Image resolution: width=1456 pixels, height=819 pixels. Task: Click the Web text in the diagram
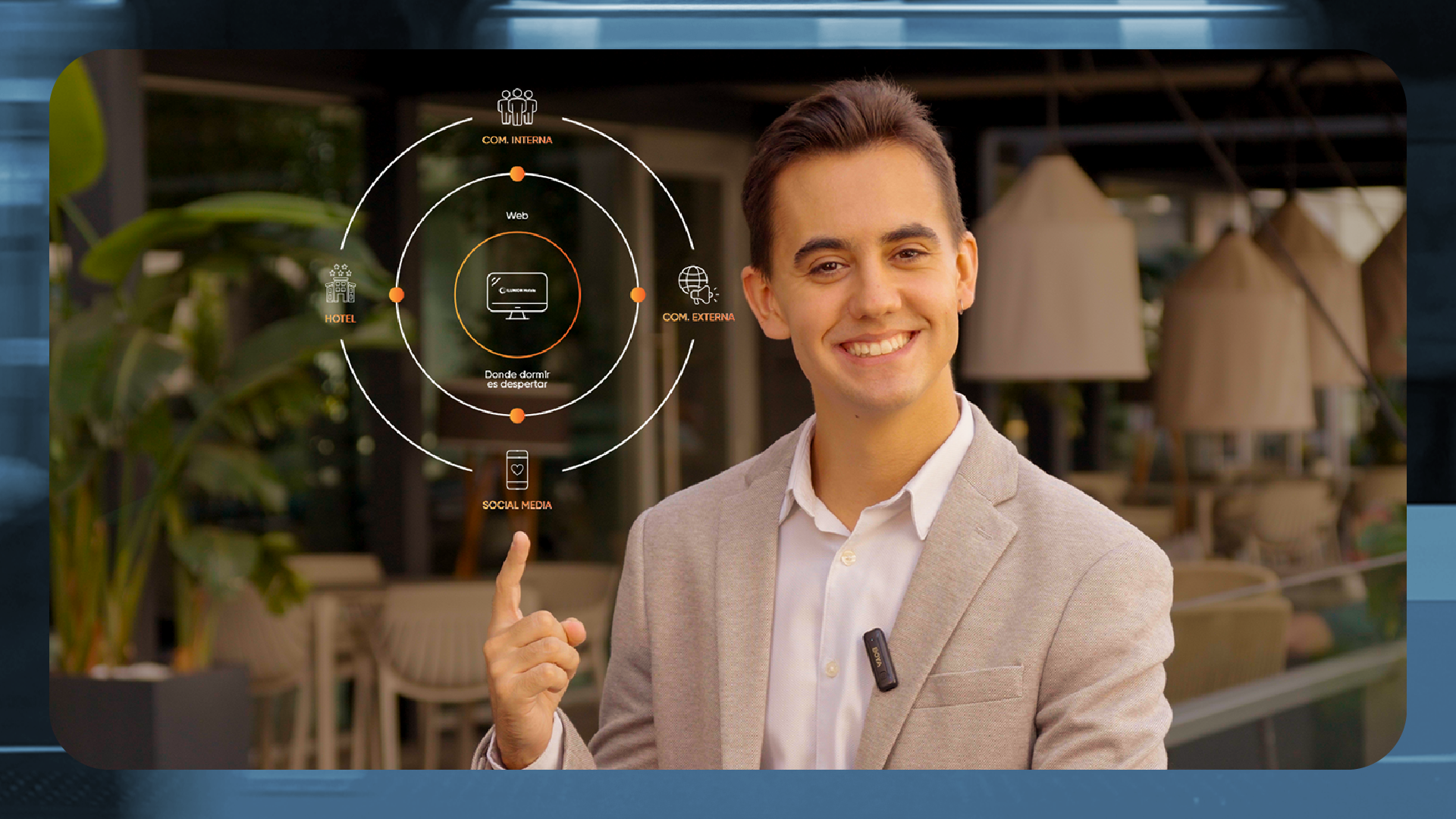[x=517, y=216]
